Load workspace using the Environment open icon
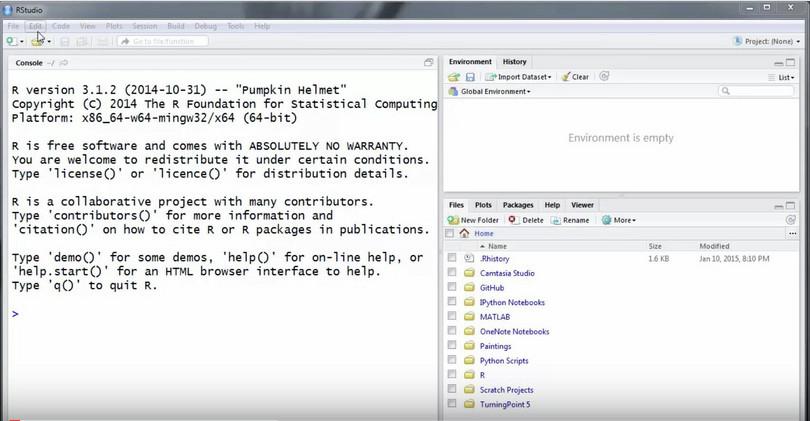810x421 pixels. click(454, 77)
